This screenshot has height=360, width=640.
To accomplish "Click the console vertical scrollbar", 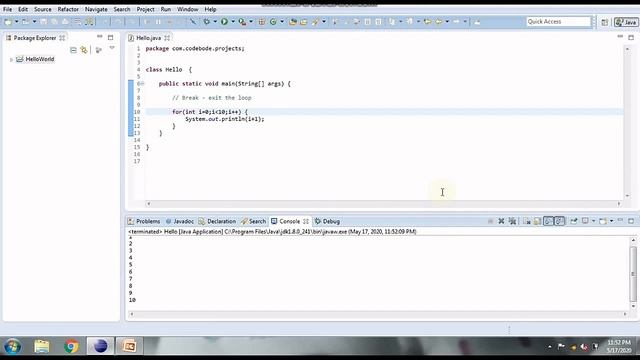I will (633, 273).
